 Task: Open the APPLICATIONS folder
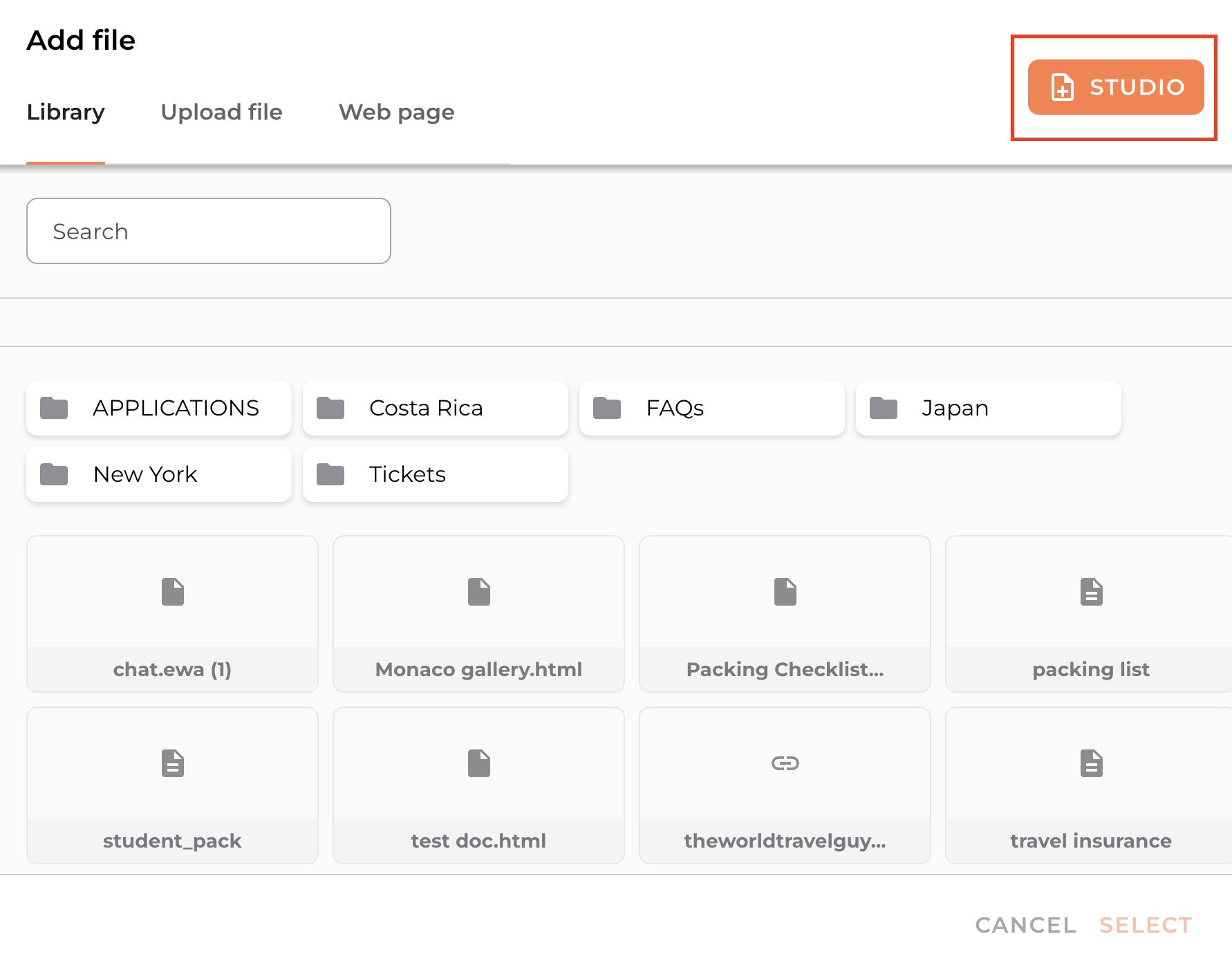[x=159, y=408]
